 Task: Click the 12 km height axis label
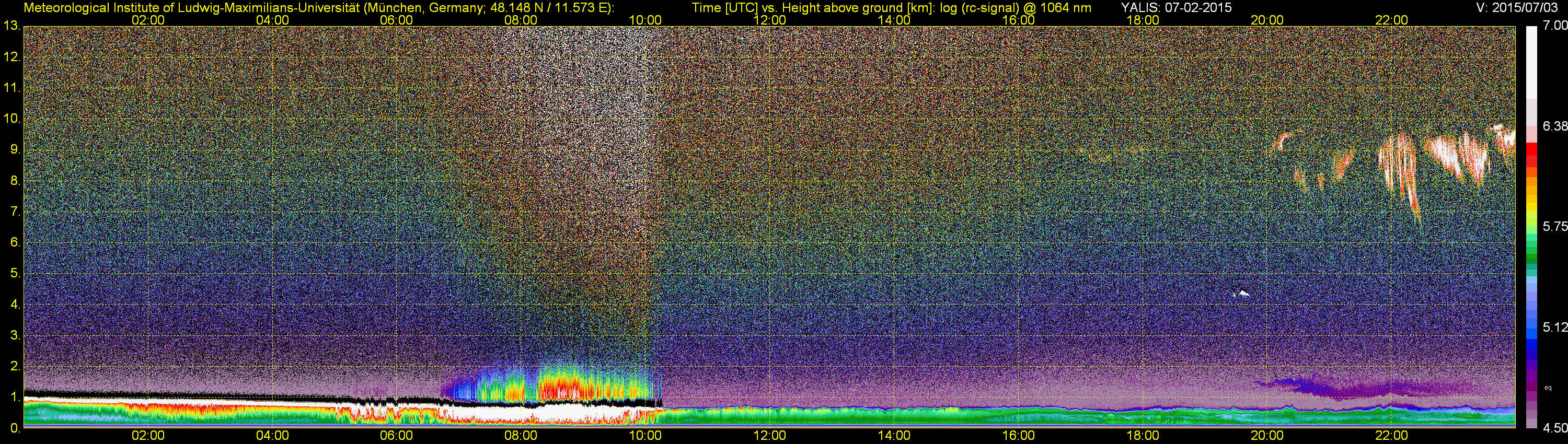coord(11,57)
